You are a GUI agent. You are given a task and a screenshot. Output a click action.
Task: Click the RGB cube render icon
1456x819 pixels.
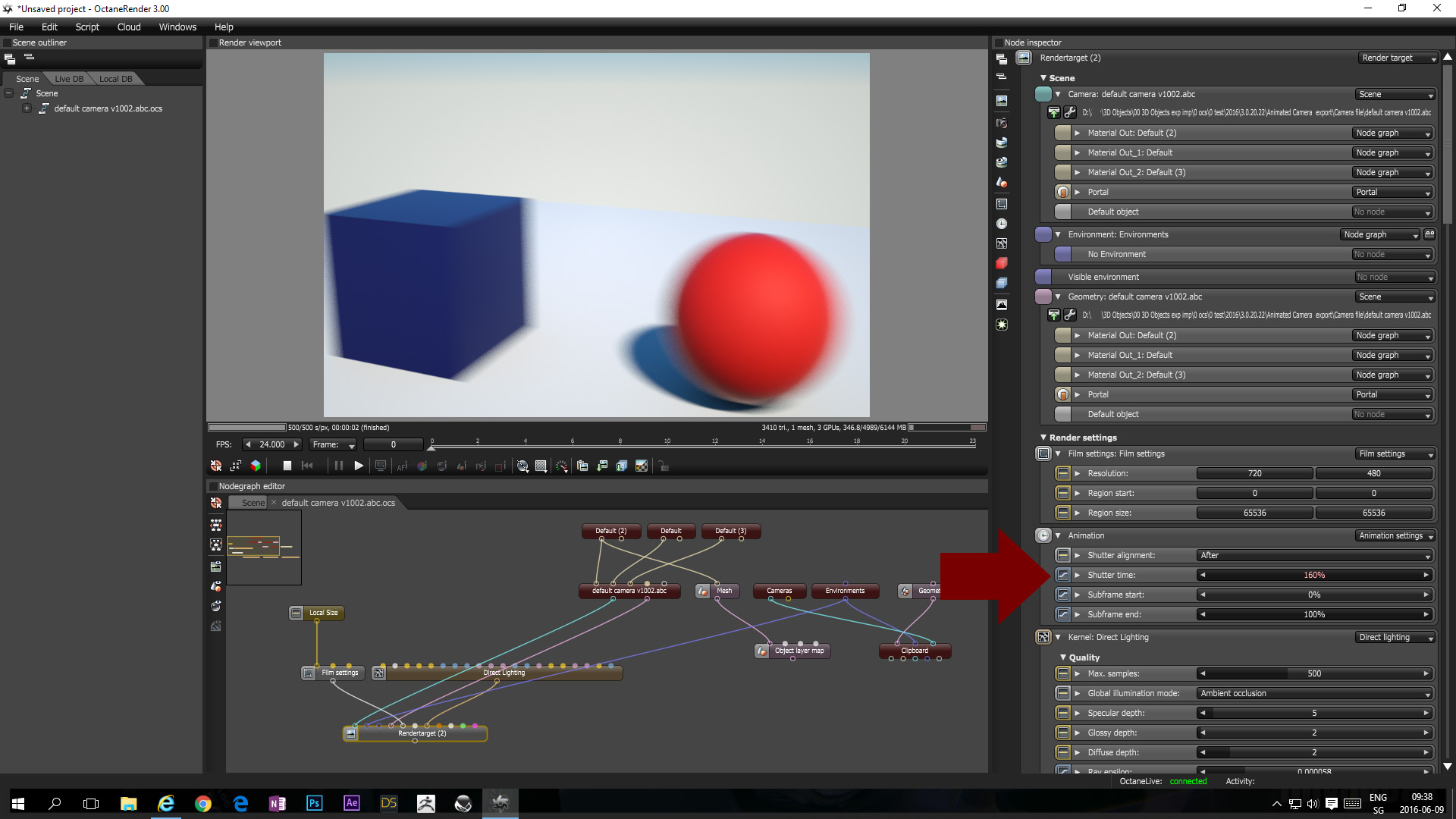pos(256,466)
